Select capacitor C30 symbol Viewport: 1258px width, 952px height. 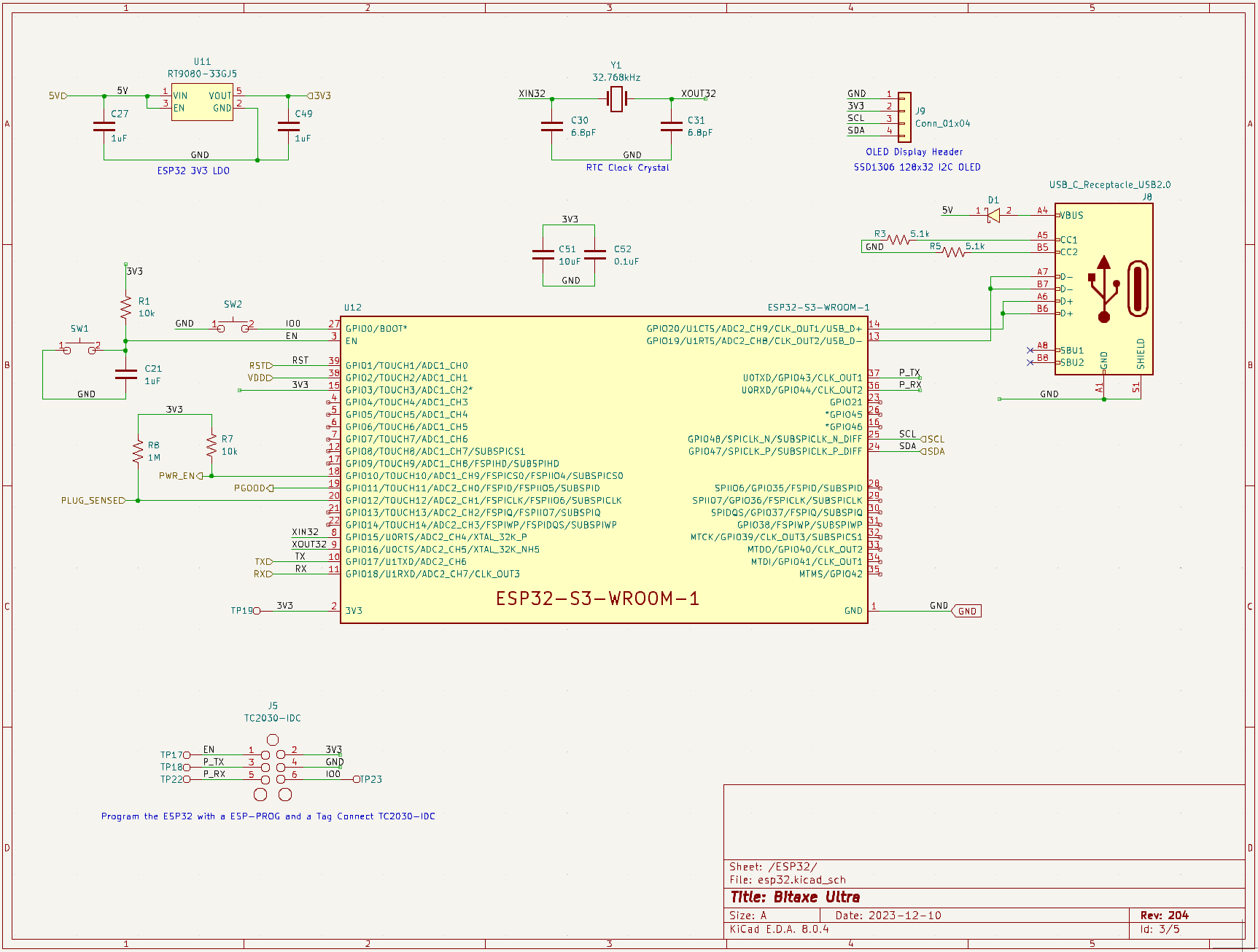551,126
